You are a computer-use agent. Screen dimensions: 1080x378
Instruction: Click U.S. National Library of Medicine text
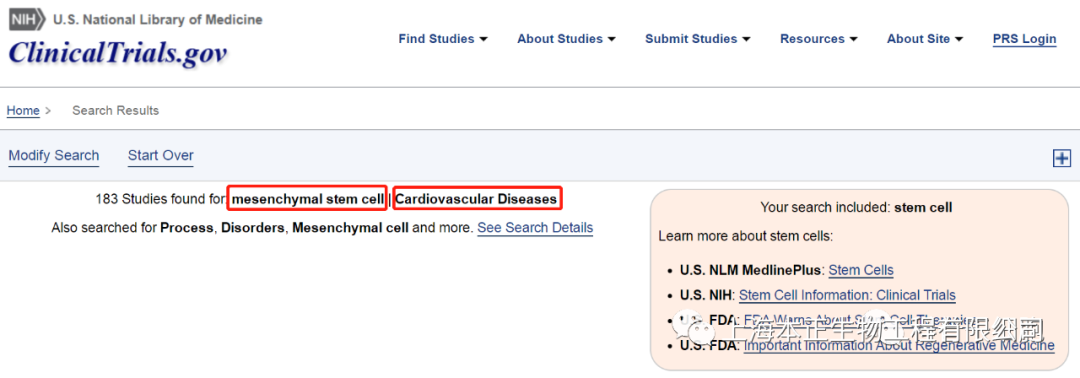coord(158,20)
